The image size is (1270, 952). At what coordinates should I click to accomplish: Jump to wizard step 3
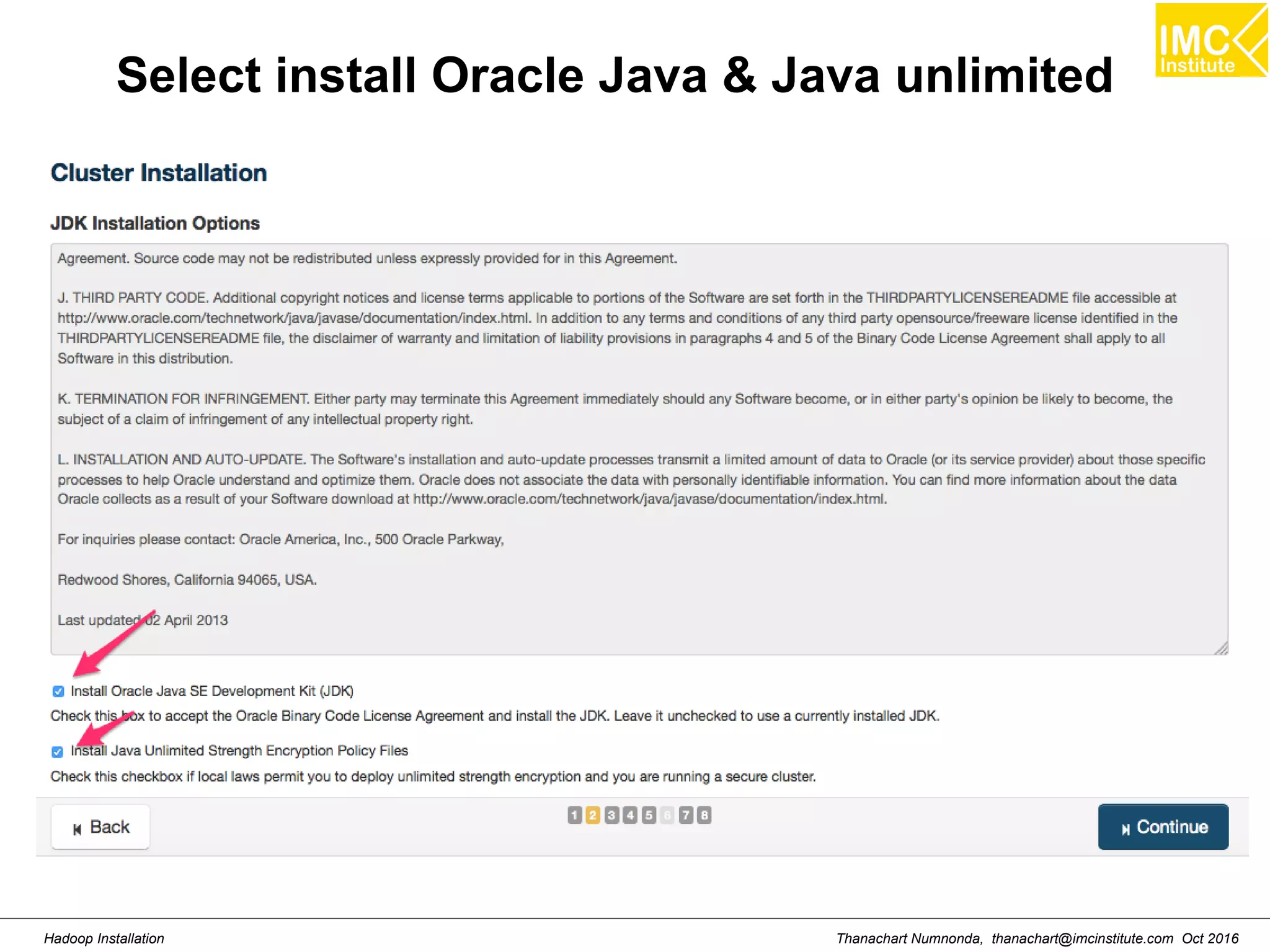pyautogui.click(x=611, y=815)
